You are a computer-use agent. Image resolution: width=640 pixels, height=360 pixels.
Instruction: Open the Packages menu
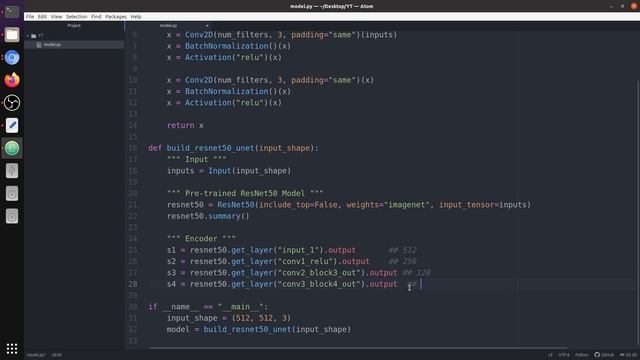pos(116,17)
